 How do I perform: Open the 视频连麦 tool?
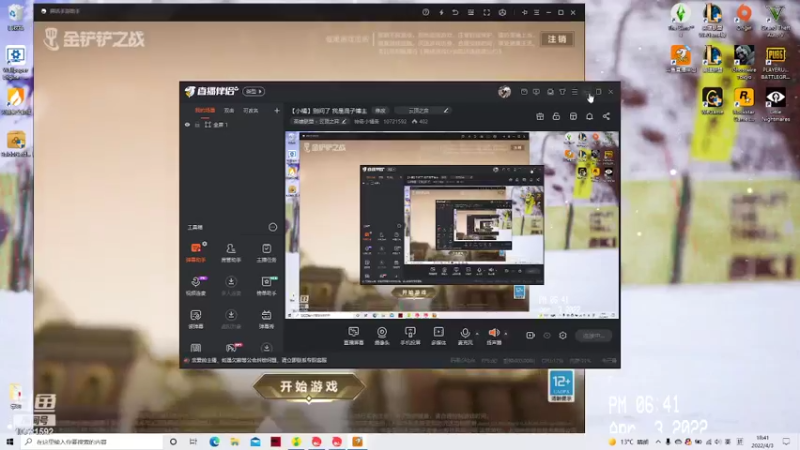[x=195, y=286]
